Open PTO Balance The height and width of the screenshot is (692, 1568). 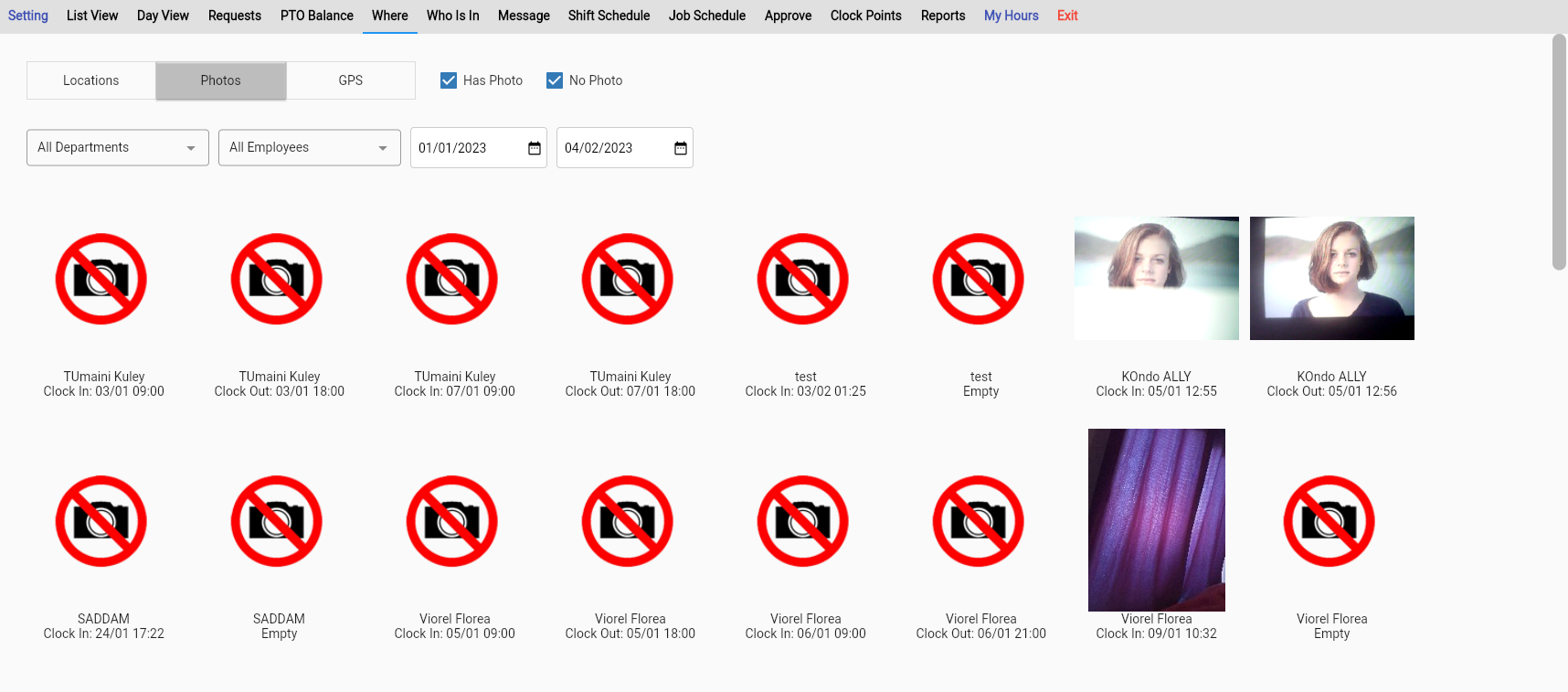(317, 16)
